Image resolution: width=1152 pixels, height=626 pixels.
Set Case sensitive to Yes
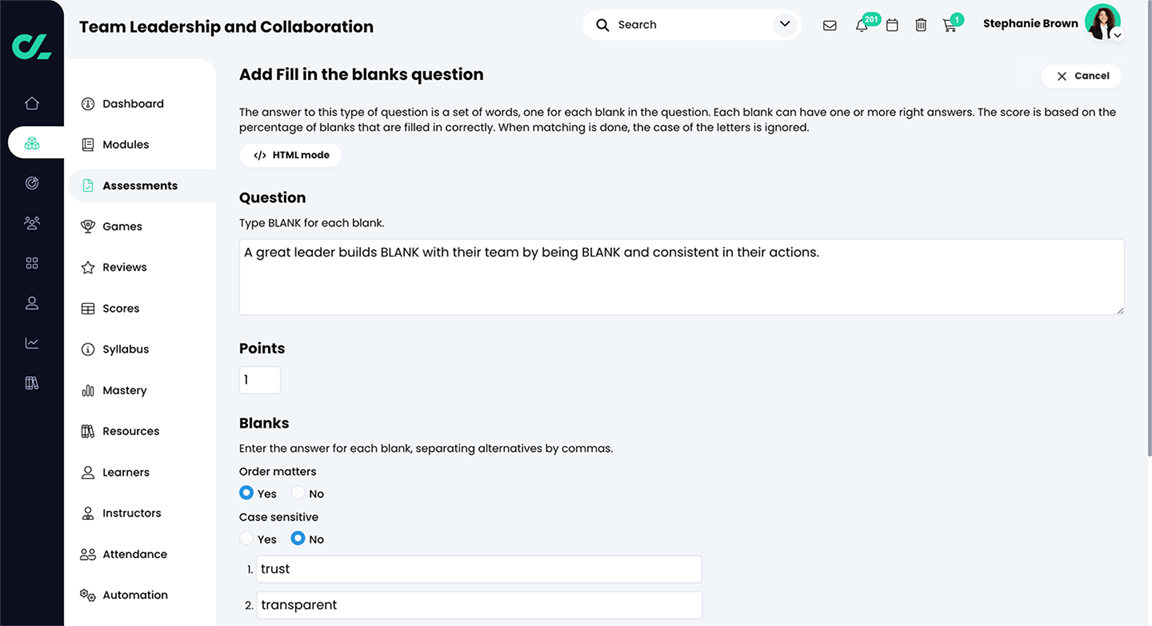[x=246, y=539]
